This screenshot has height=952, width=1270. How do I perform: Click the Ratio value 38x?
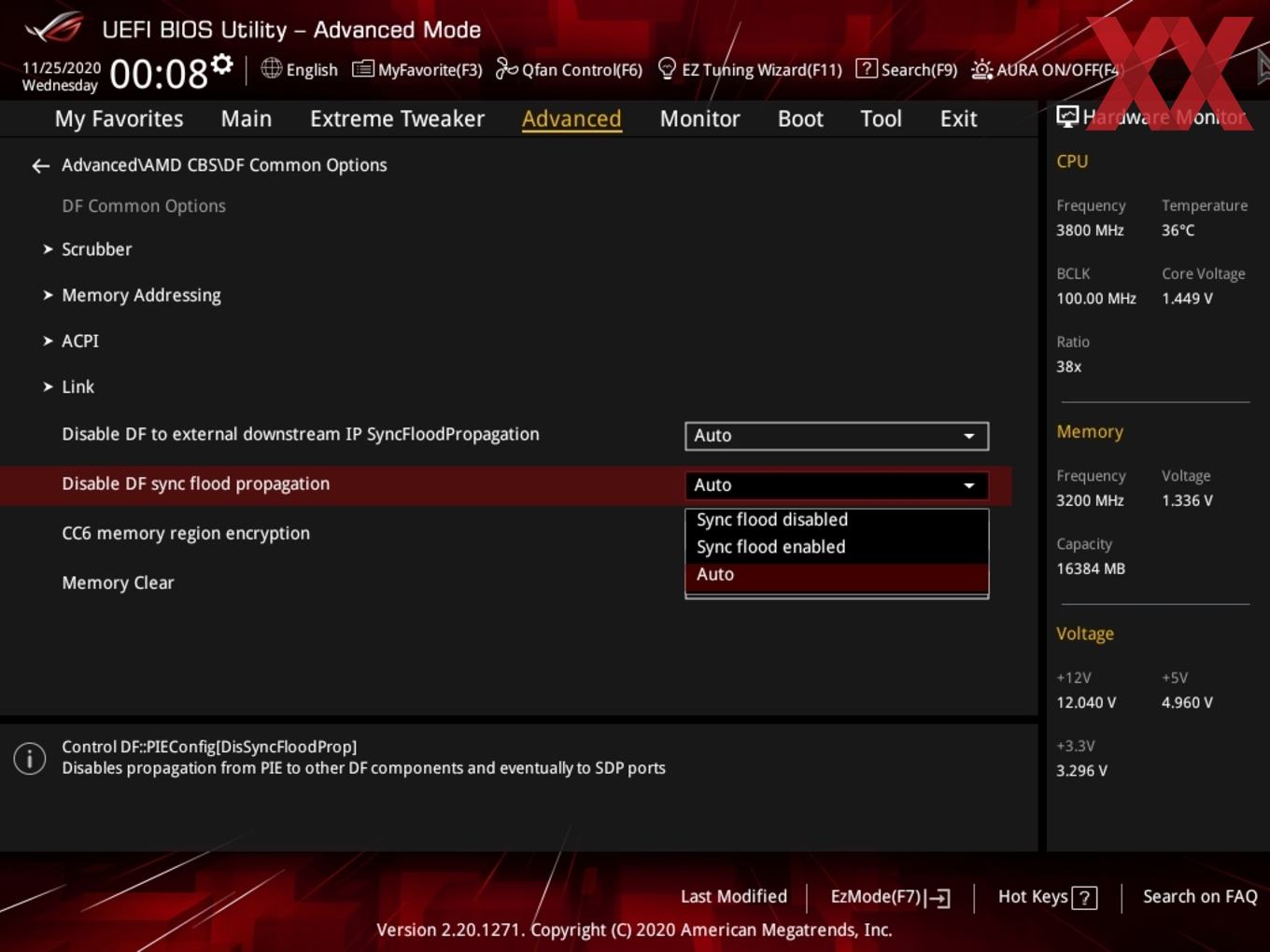point(1068,367)
